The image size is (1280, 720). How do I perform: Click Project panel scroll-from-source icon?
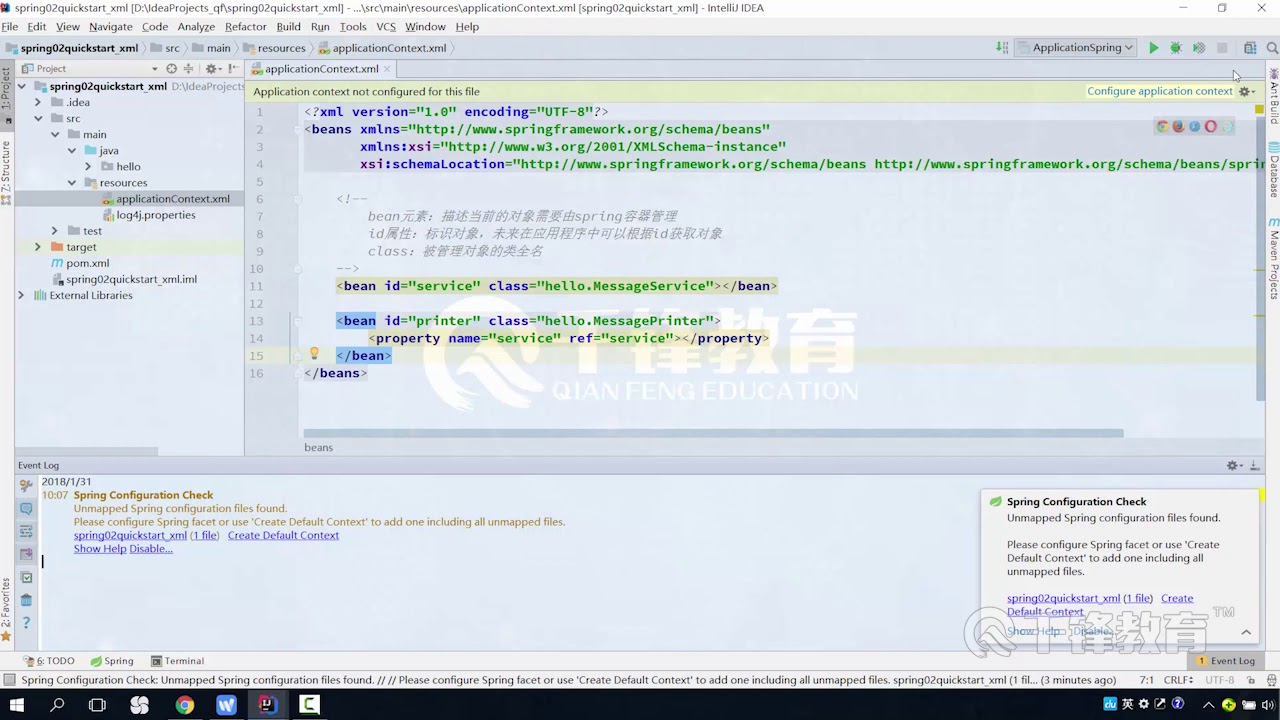[171, 69]
